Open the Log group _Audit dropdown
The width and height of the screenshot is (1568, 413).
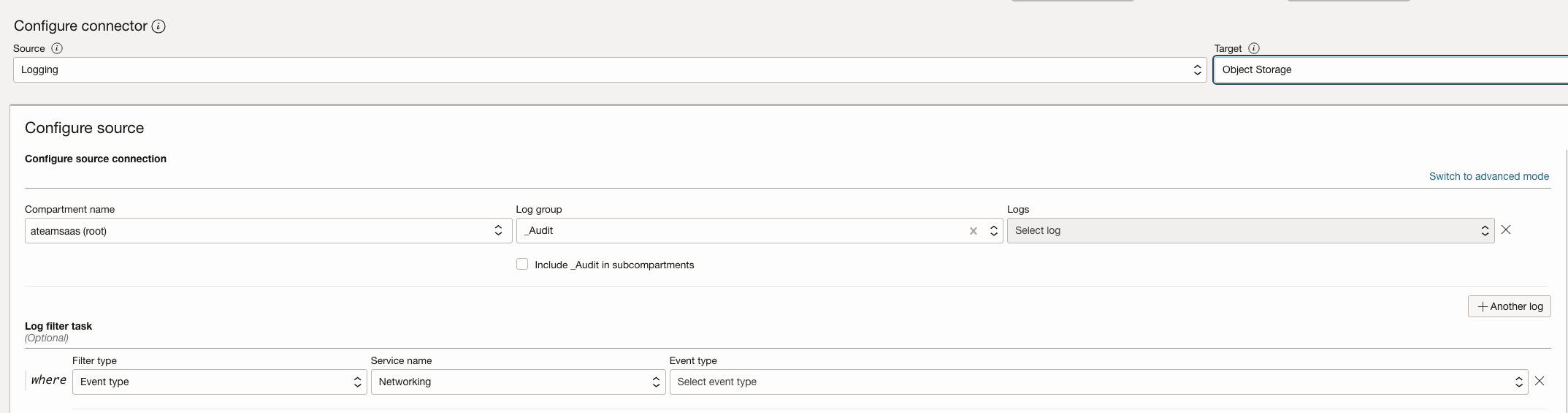tap(745, 231)
